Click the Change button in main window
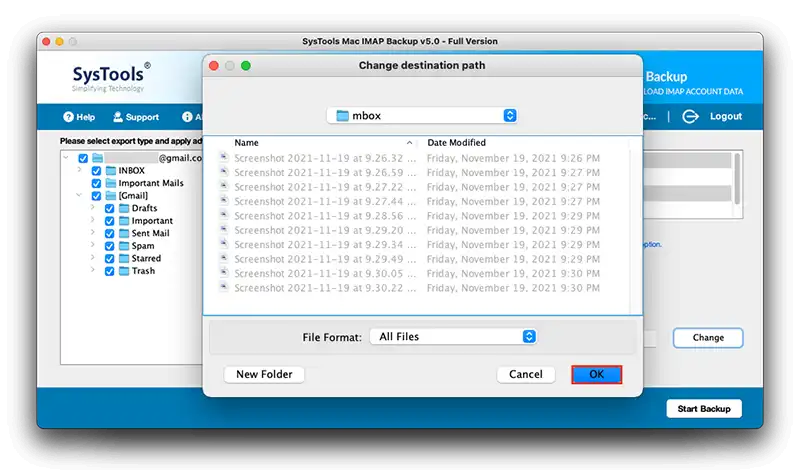 [x=708, y=338]
